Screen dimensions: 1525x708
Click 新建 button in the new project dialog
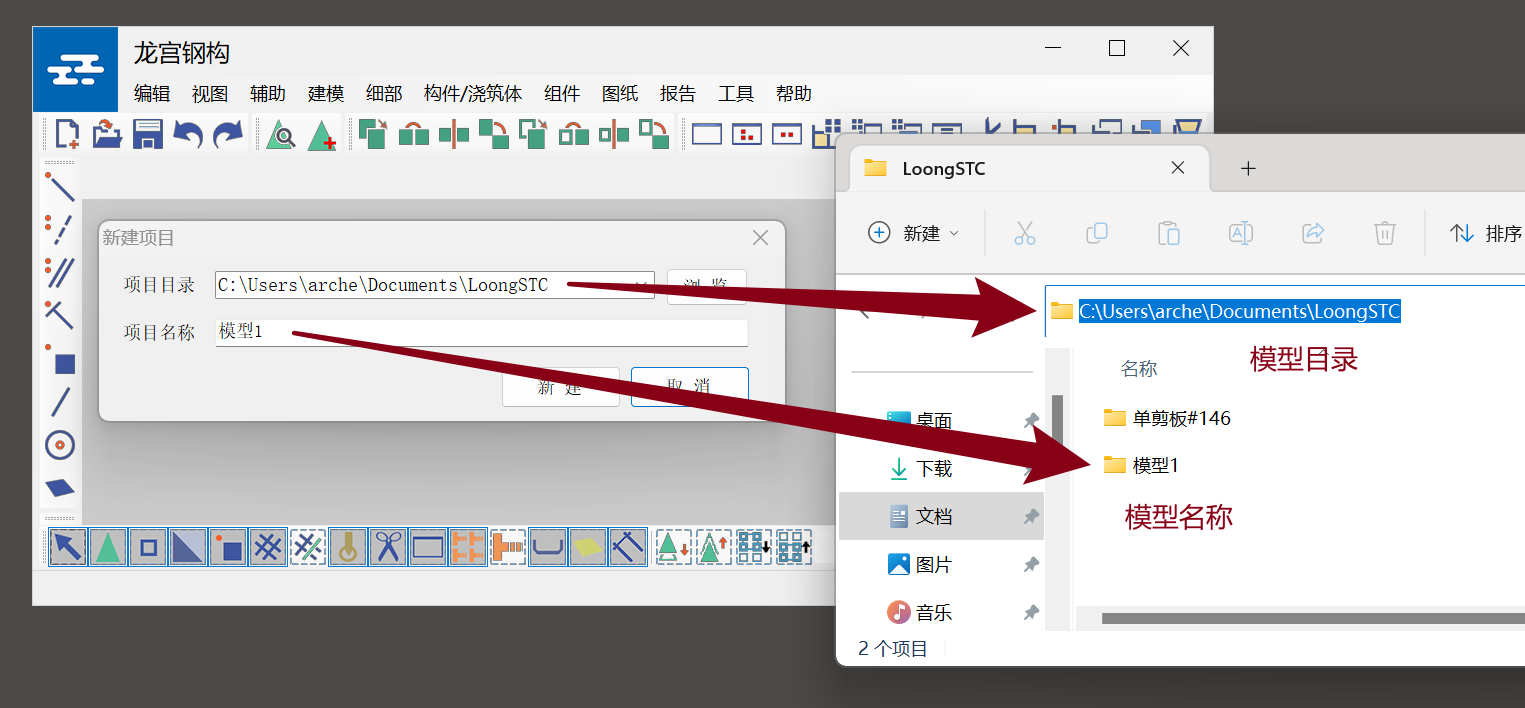click(561, 387)
